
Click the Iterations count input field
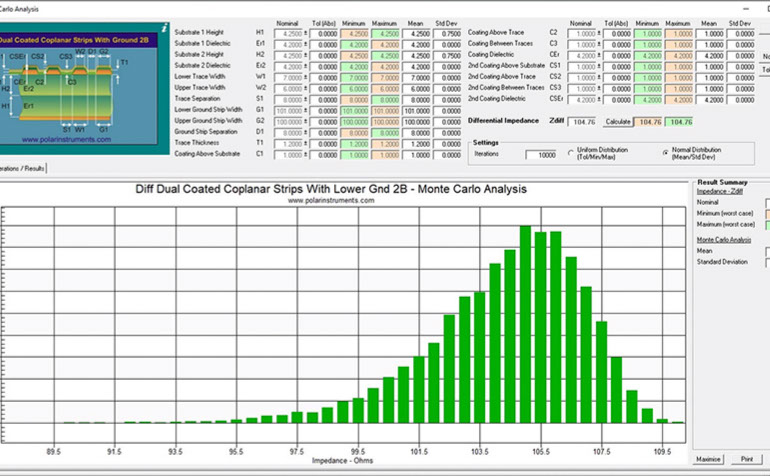(539, 155)
